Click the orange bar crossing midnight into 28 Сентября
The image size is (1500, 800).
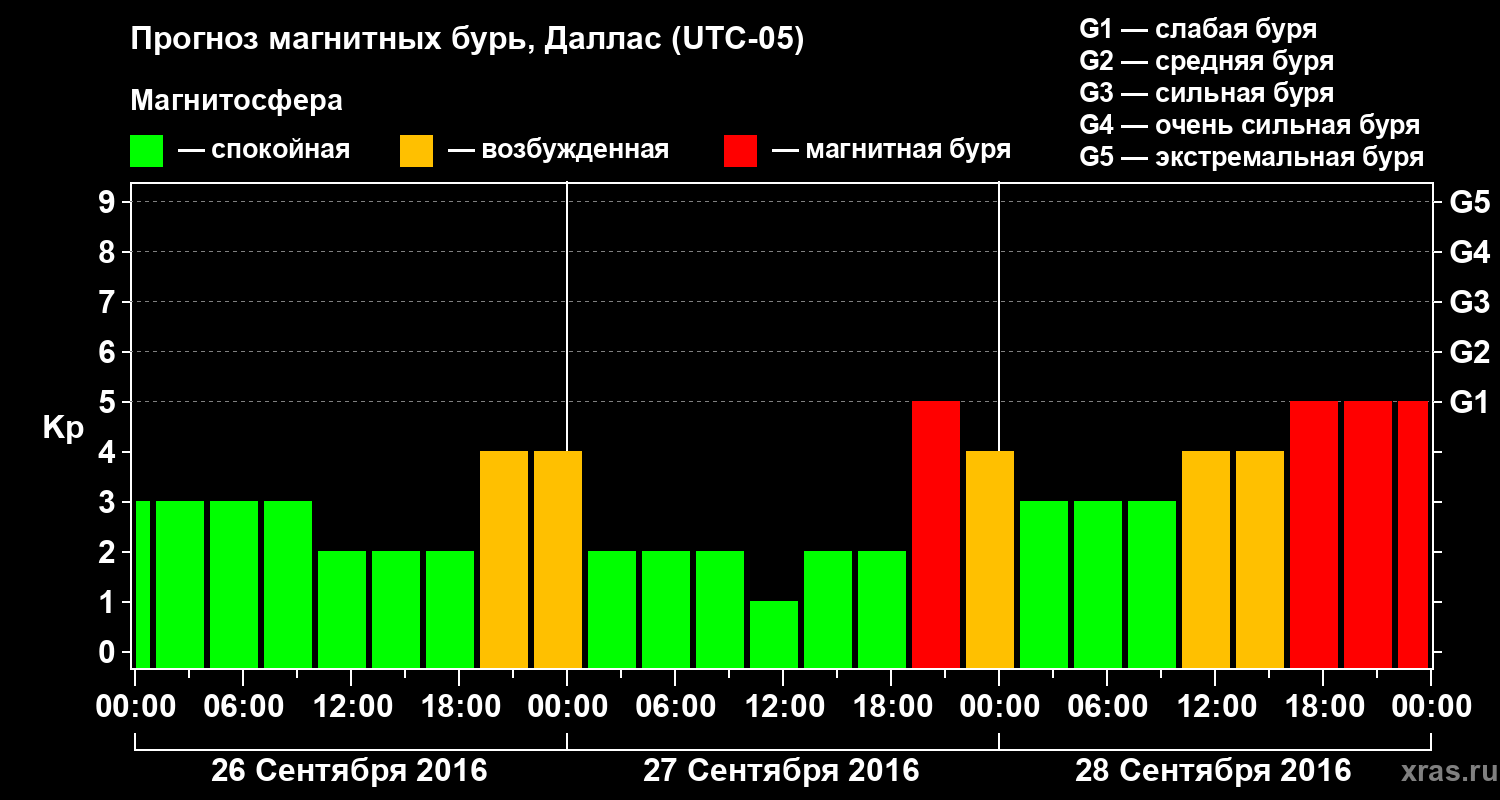coord(990,559)
